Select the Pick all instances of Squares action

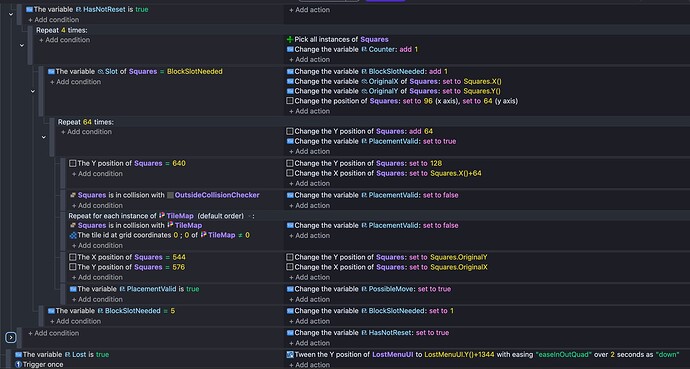coord(338,40)
